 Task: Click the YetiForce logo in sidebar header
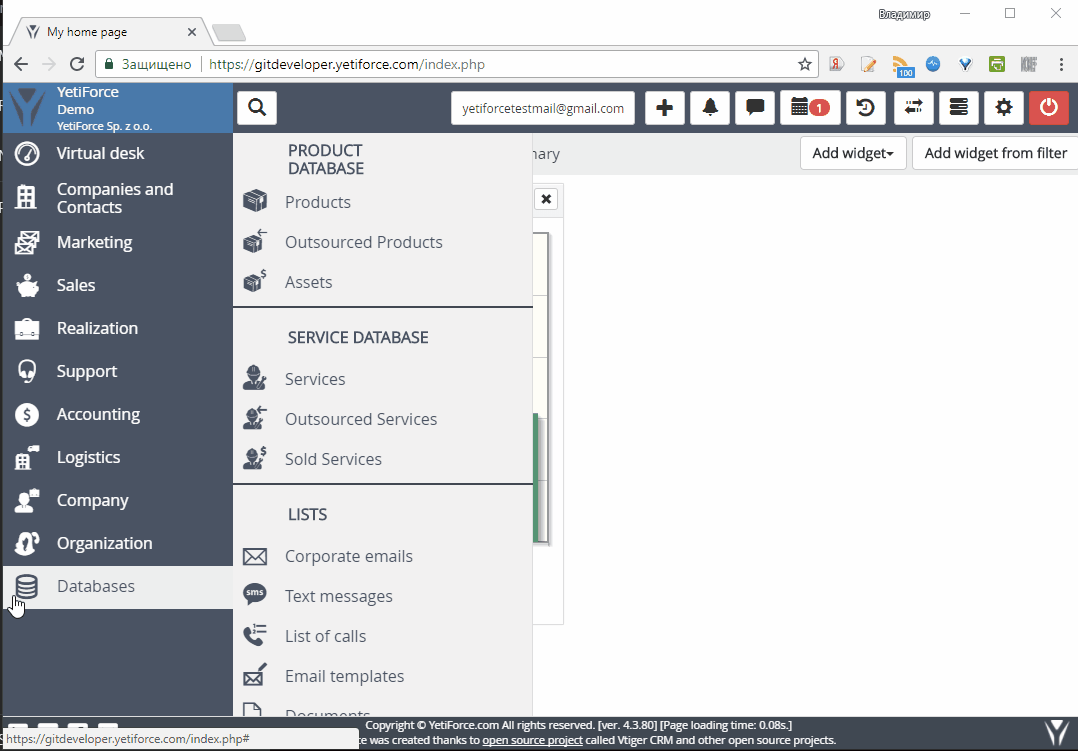tap(28, 108)
